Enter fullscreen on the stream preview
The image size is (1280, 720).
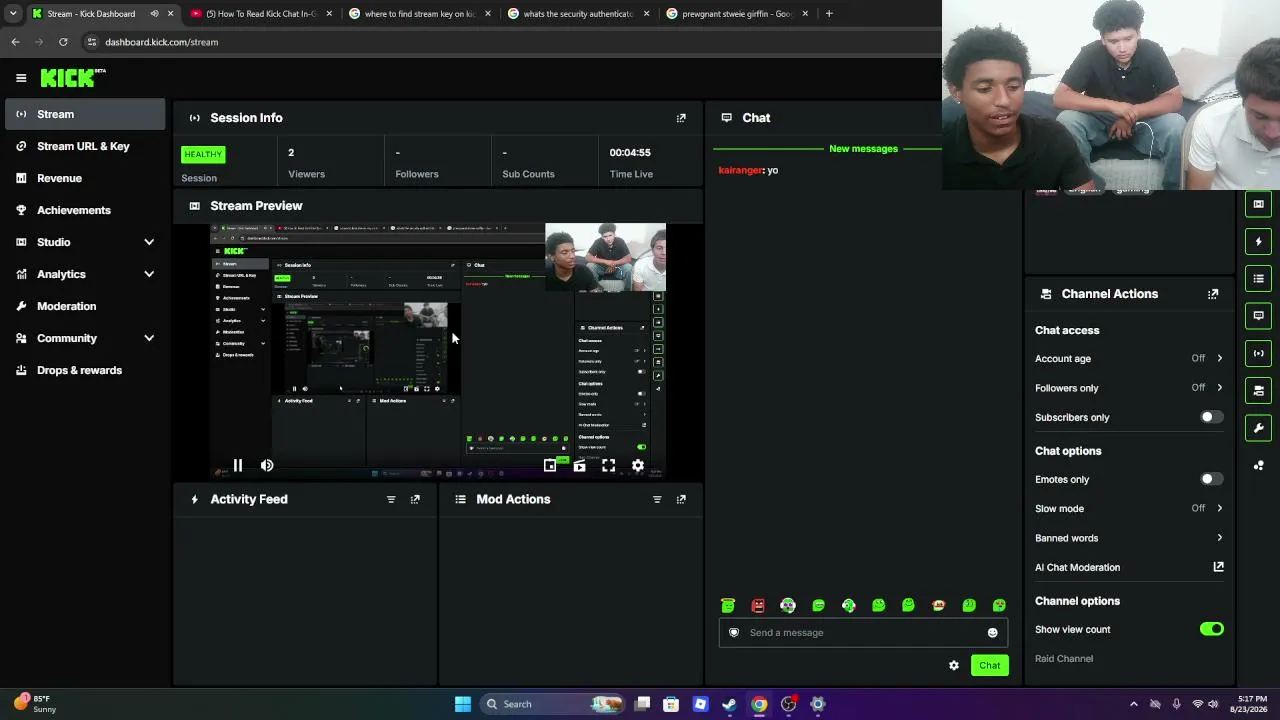click(608, 465)
